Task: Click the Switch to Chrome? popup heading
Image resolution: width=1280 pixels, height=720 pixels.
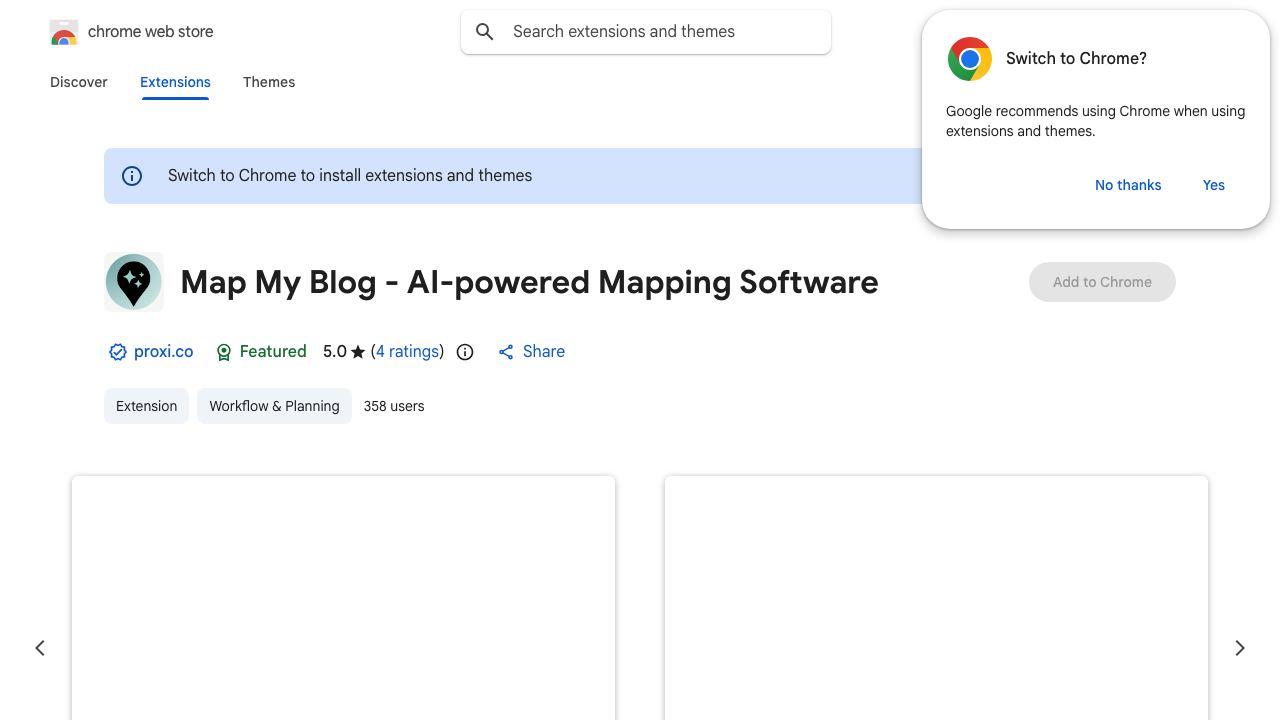Action: click(x=1076, y=59)
